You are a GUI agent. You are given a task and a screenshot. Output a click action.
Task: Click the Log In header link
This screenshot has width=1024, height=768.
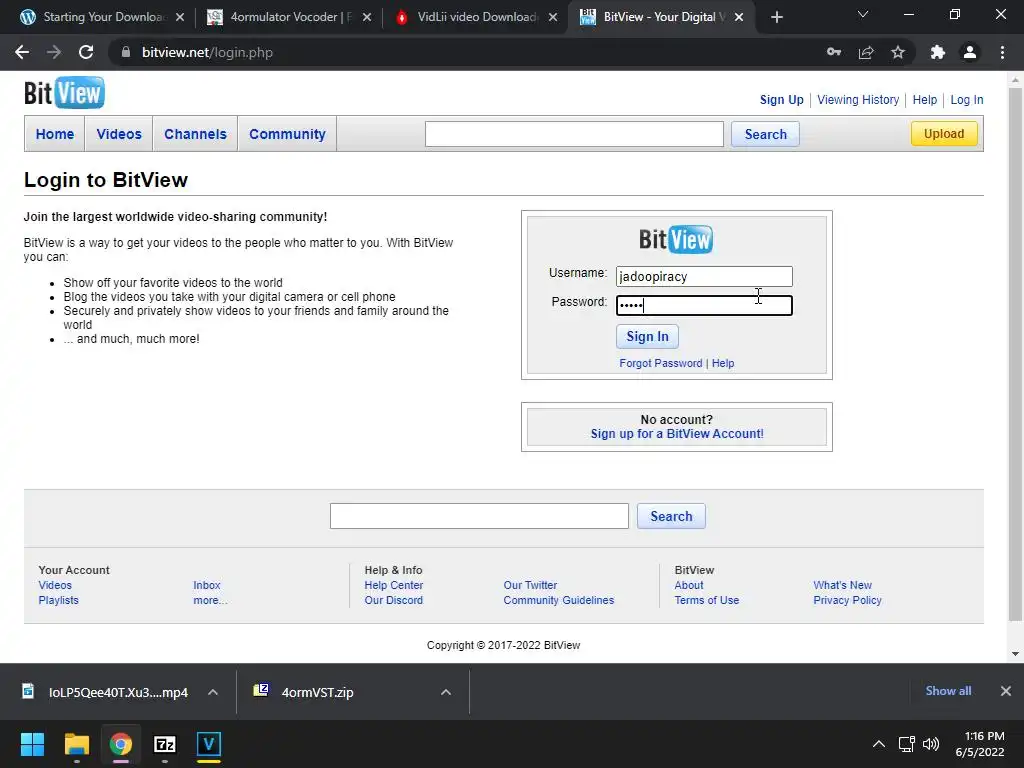tap(967, 100)
